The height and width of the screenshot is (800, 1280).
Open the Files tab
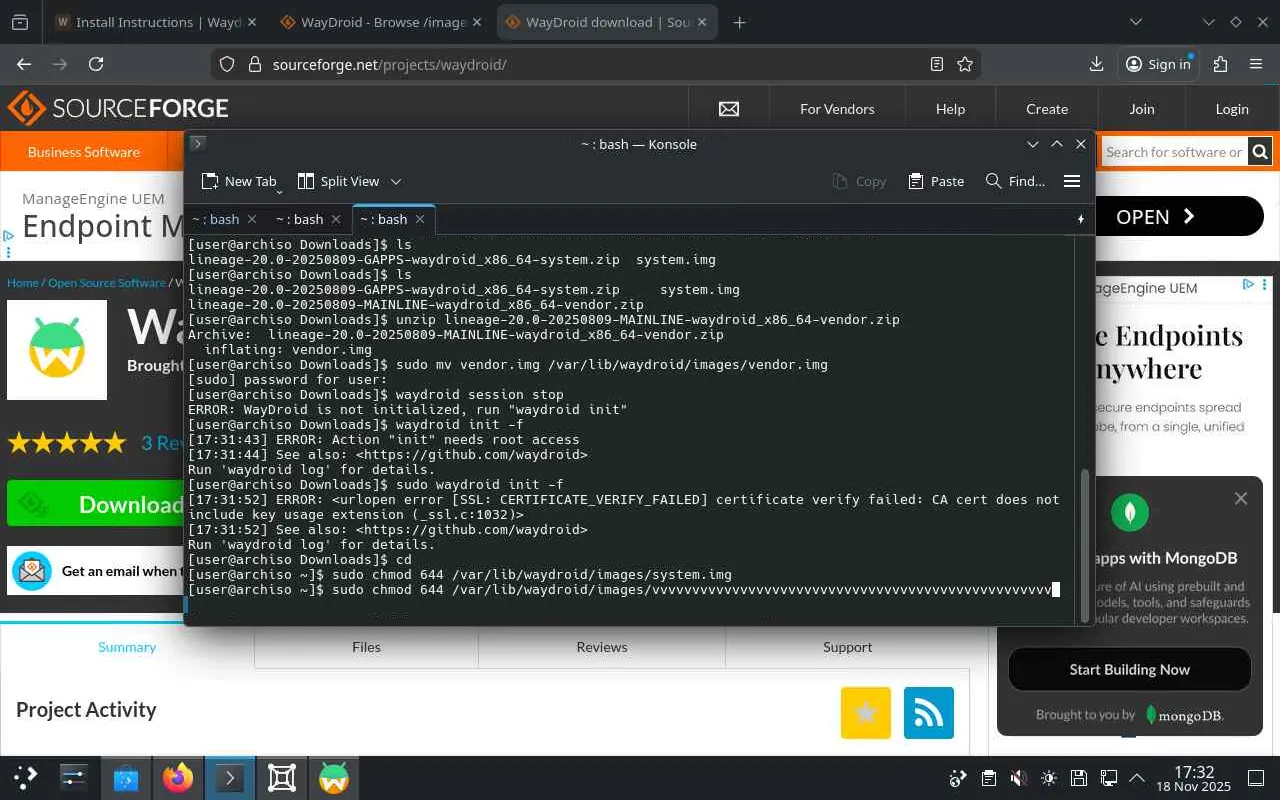pyautogui.click(x=366, y=647)
